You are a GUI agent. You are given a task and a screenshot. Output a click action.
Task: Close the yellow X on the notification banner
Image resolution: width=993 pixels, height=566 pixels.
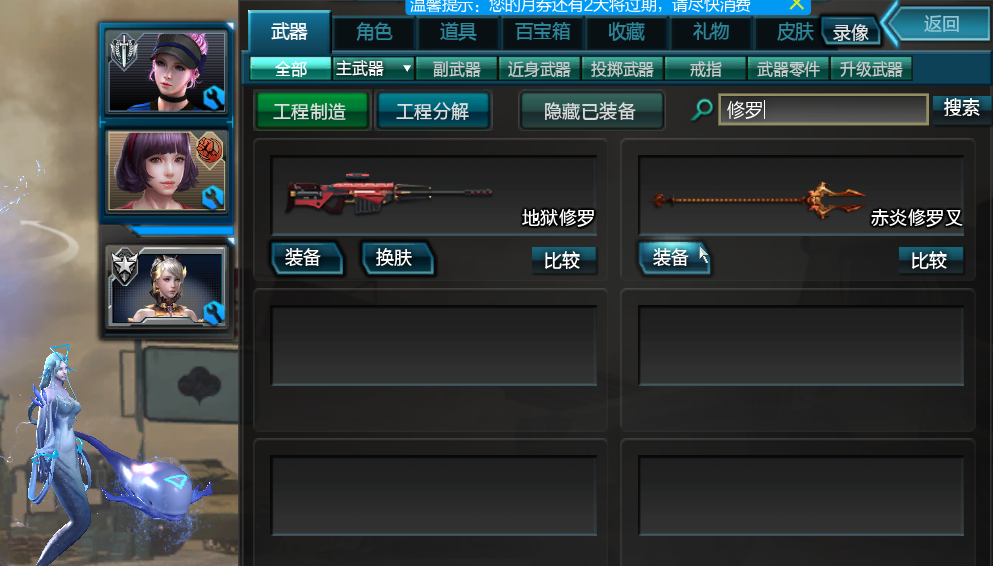pyautogui.click(x=797, y=5)
